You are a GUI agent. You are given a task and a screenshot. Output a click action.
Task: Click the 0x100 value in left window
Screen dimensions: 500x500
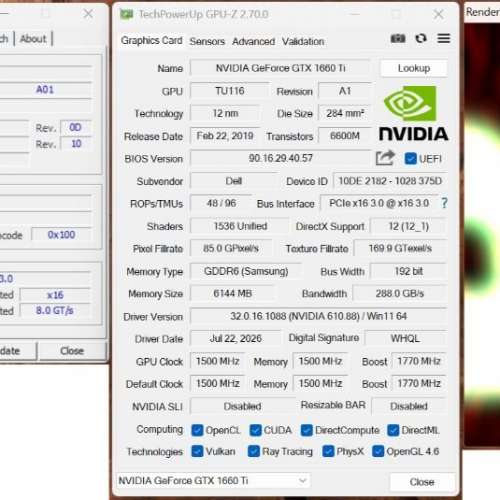(x=61, y=235)
